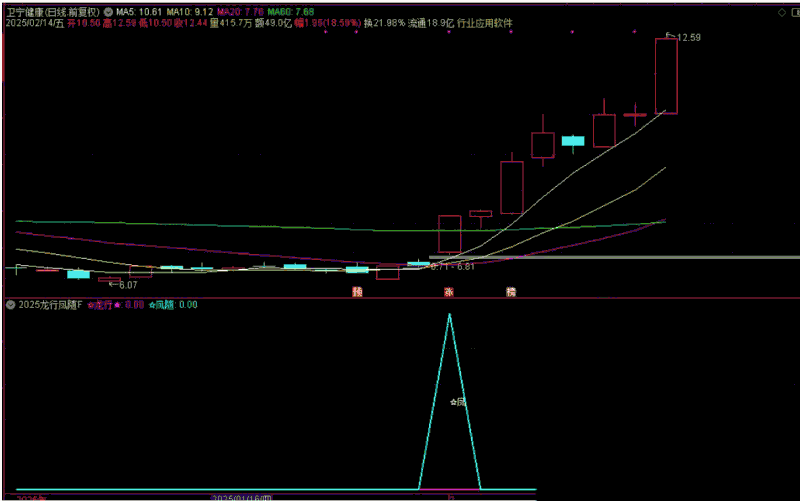
Task: Click the 12.59 high price flag label
Action: click(x=686, y=38)
